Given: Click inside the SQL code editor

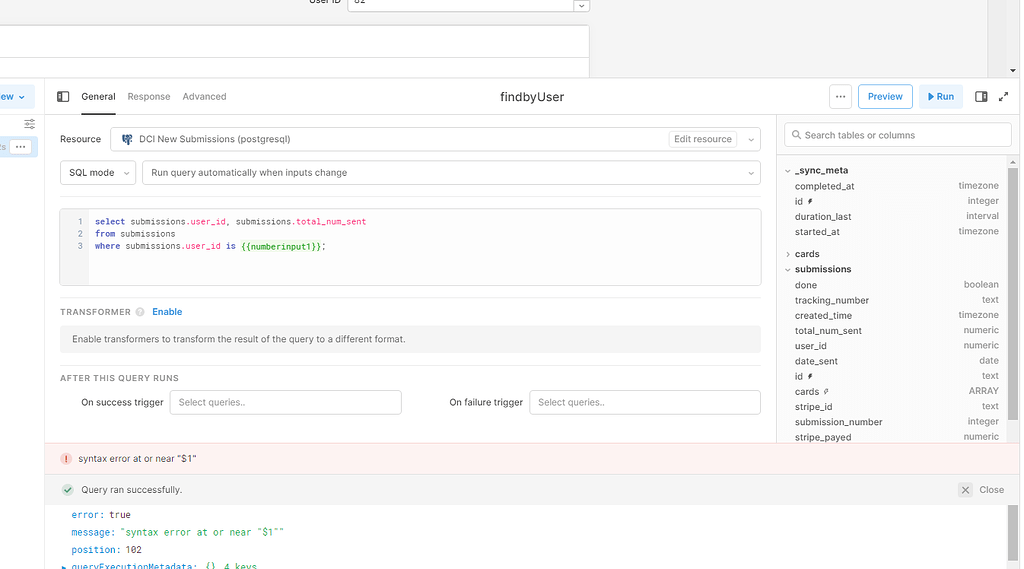Looking at the screenshot, I should 410,247.
